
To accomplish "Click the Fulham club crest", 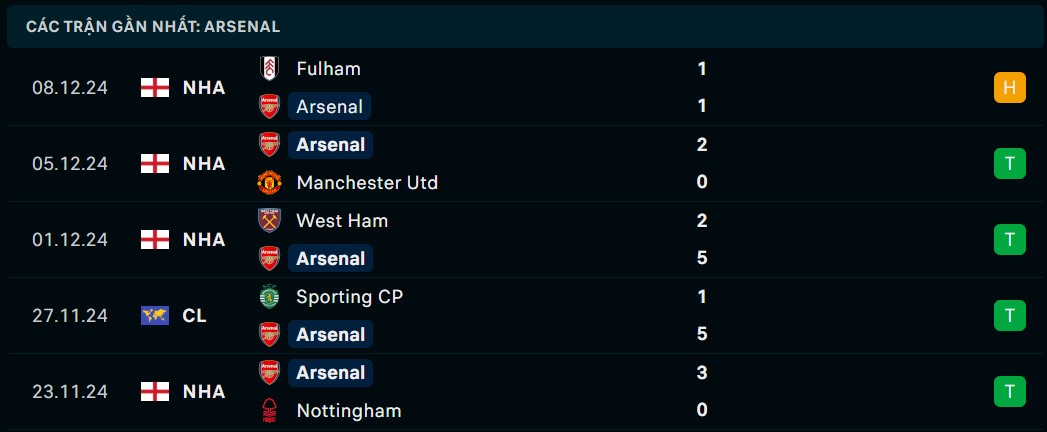I will point(269,69).
